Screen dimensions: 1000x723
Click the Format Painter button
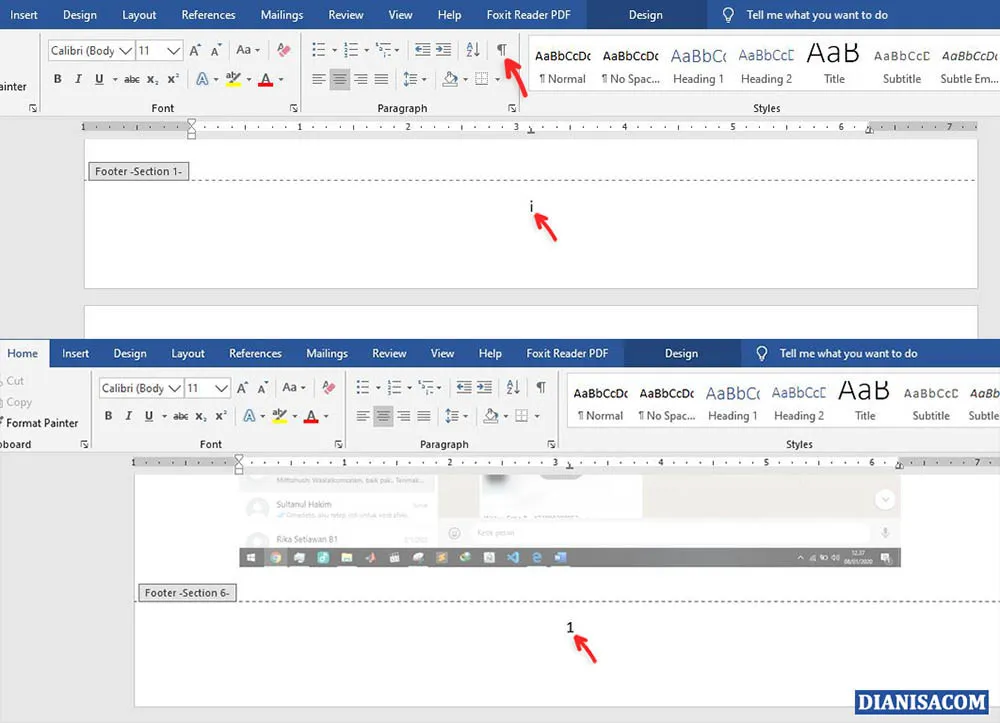pyautogui.click(x=41, y=423)
